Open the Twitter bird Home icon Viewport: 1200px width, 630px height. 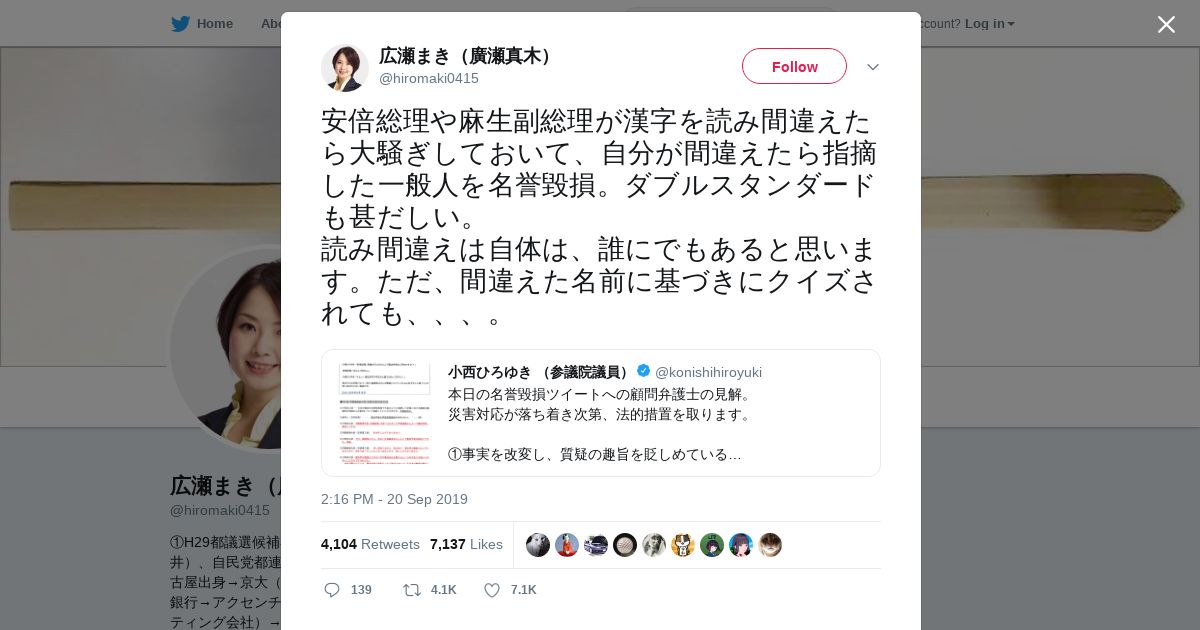point(180,23)
